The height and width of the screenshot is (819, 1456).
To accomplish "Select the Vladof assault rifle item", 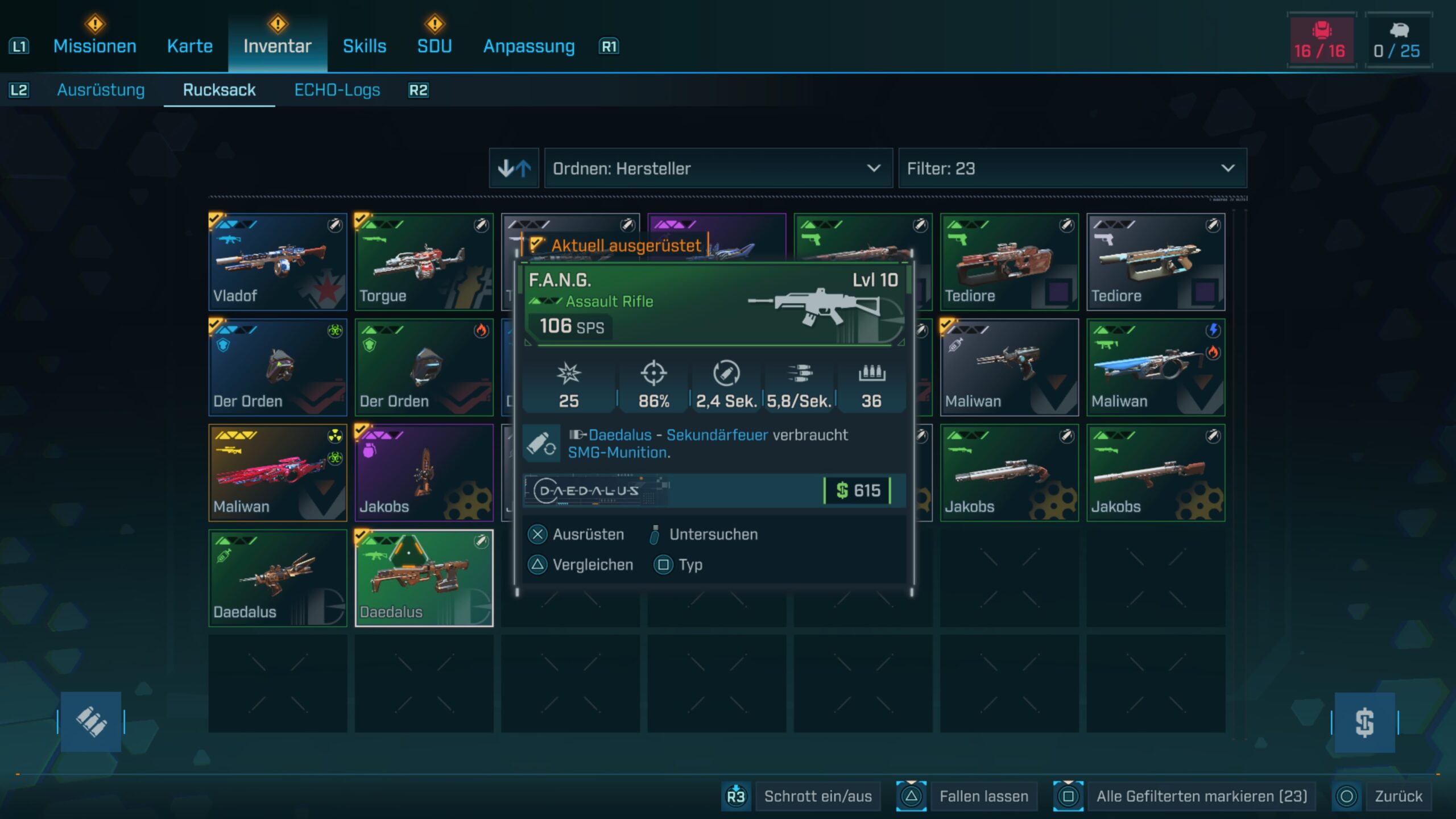I will click(278, 262).
